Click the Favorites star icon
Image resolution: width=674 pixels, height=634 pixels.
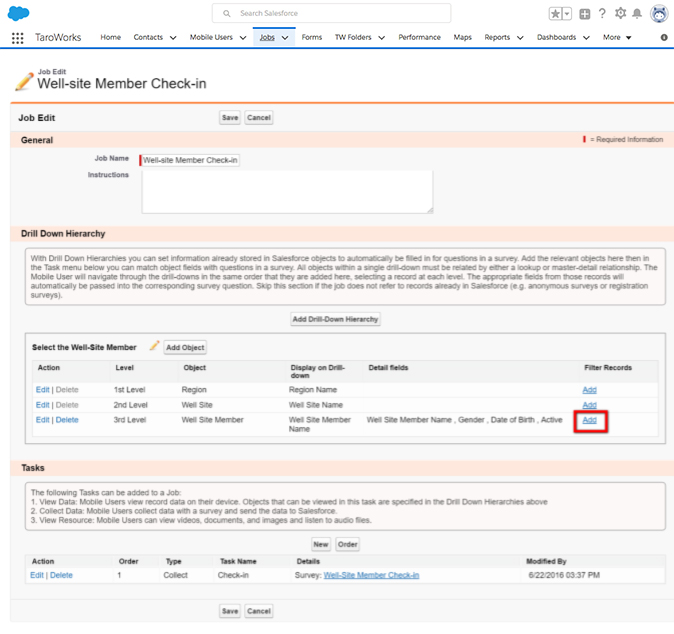coord(555,14)
